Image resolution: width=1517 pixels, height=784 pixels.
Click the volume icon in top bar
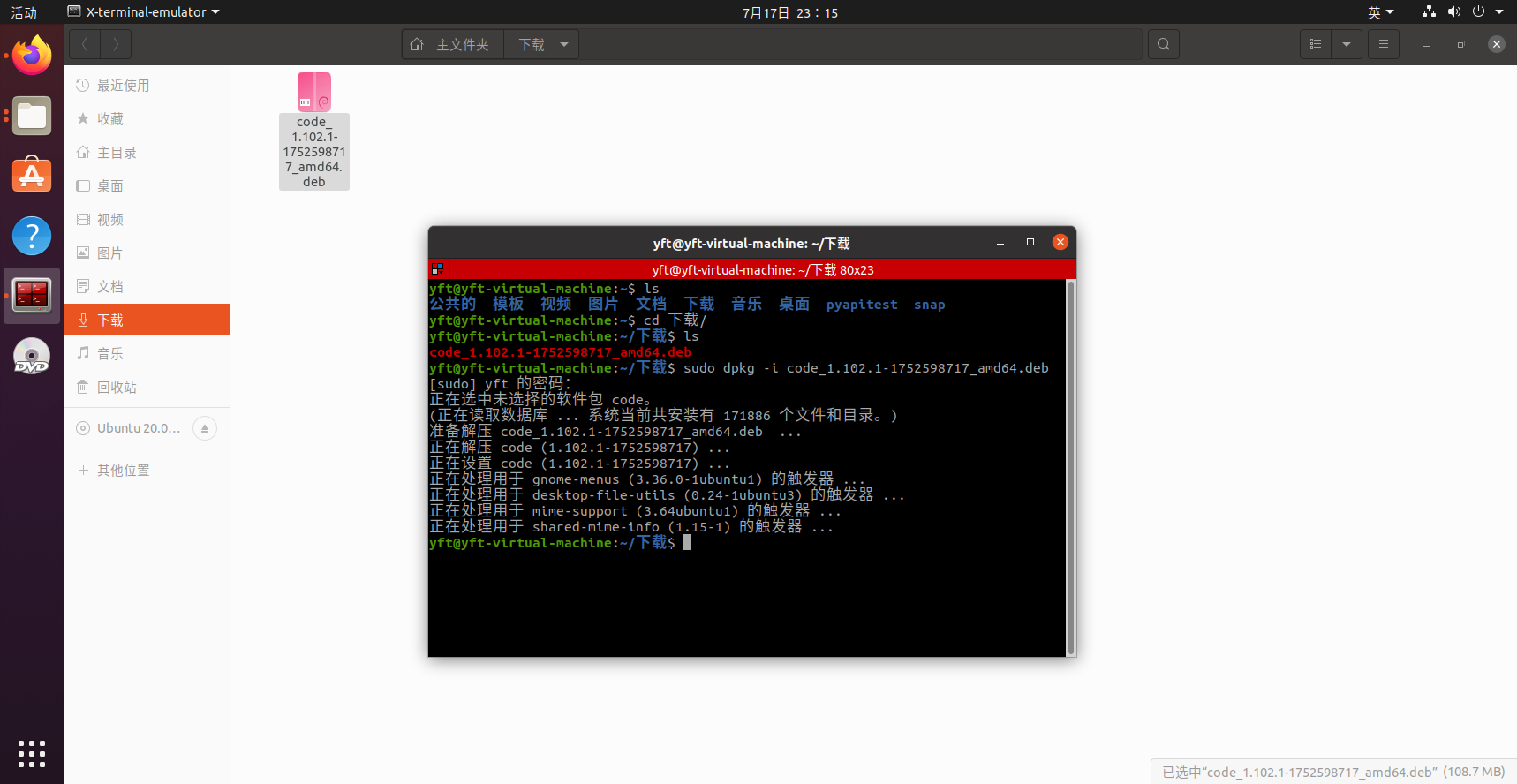click(x=1453, y=11)
